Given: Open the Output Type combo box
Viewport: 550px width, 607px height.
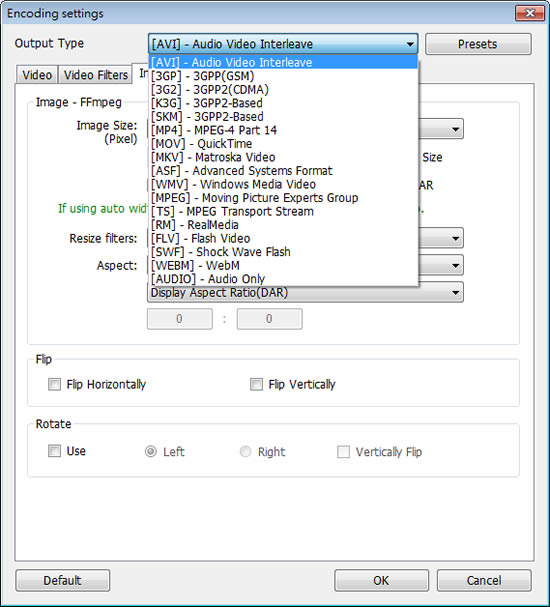Looking at the screenshot, I should [283, 44].
